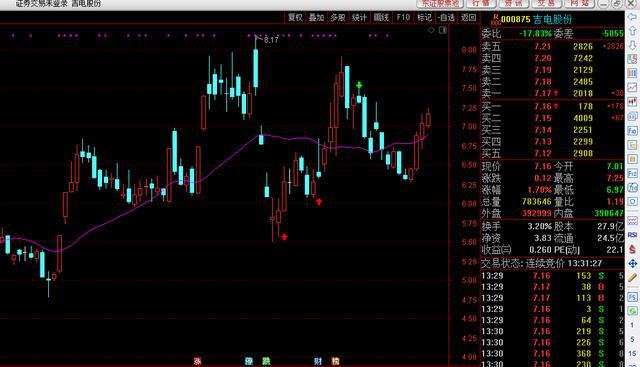Viewport: 640px width, 367px height.
Task: Open the line chart sidebar icon
Action: [632, 87]
